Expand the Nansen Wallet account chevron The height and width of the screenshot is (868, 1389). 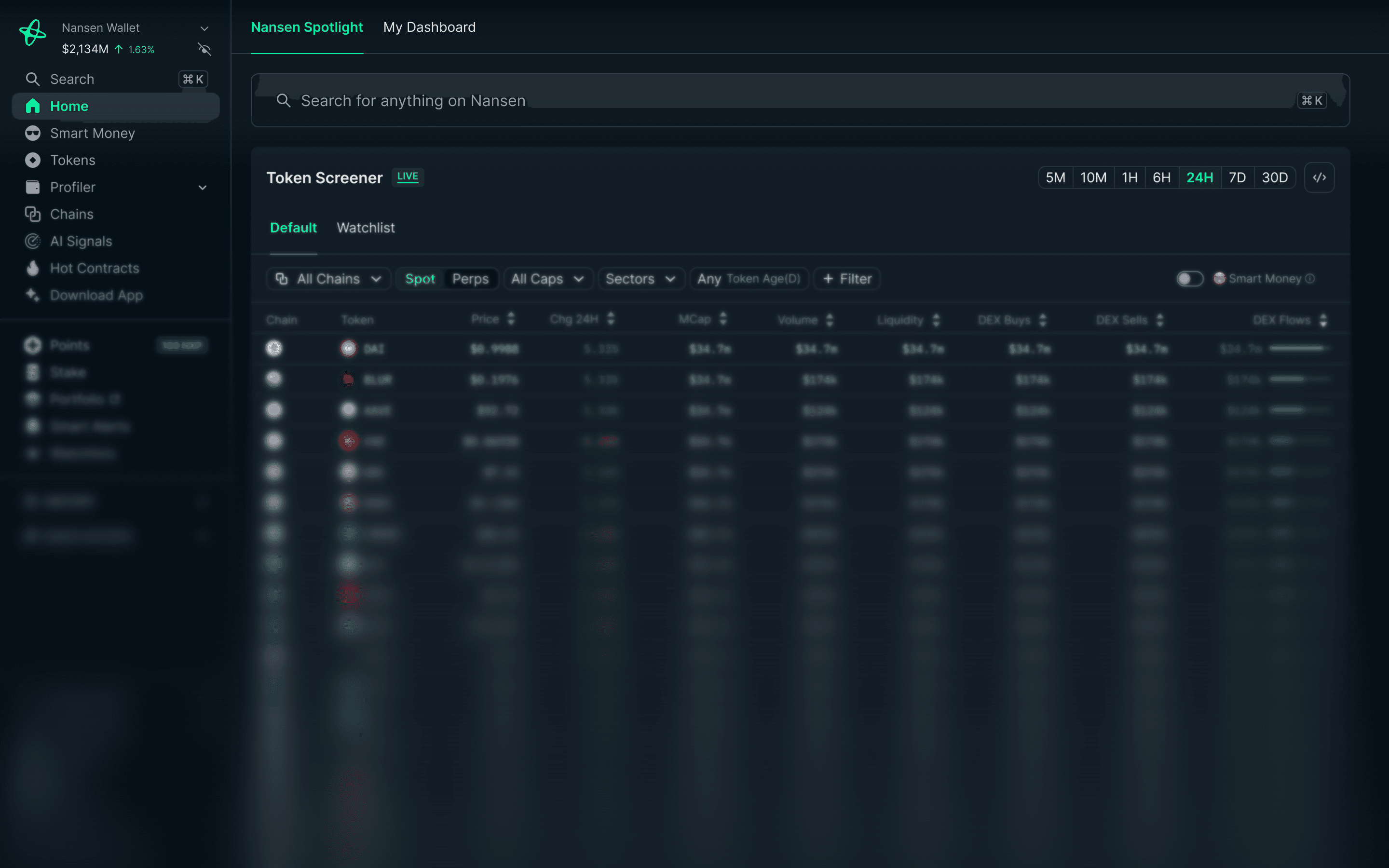coord(204,28)
